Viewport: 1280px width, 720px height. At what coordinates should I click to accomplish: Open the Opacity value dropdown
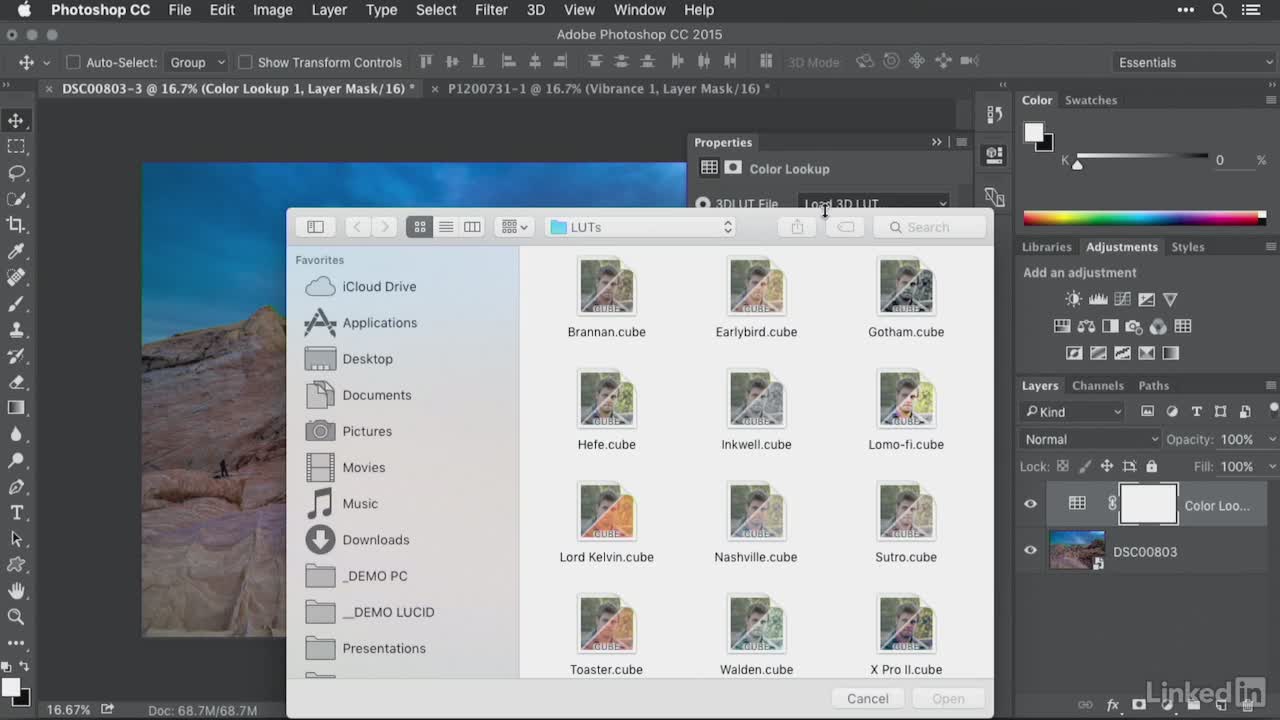(1272, 439)
